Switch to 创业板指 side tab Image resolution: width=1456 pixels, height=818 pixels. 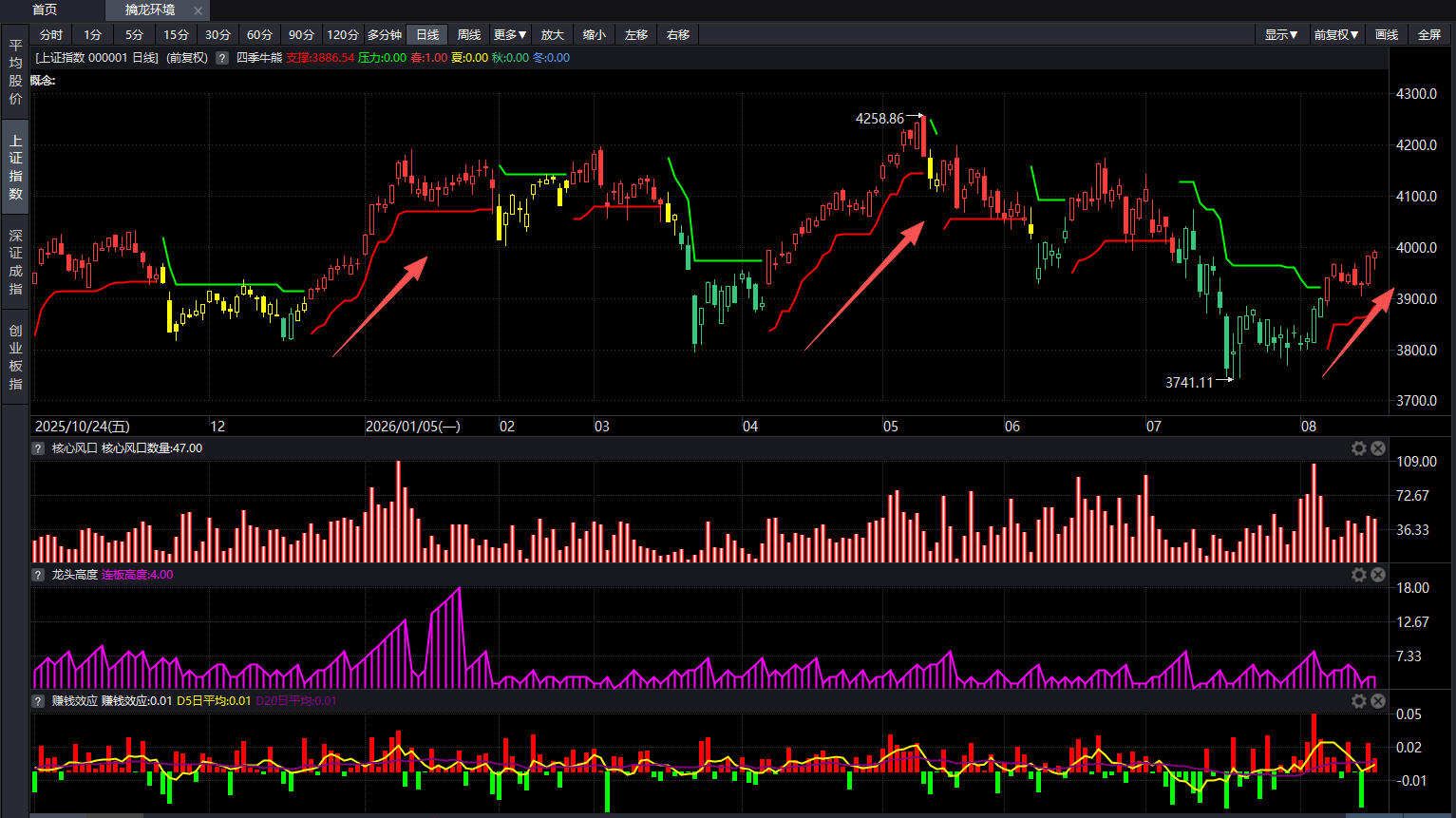pos(15,357)
